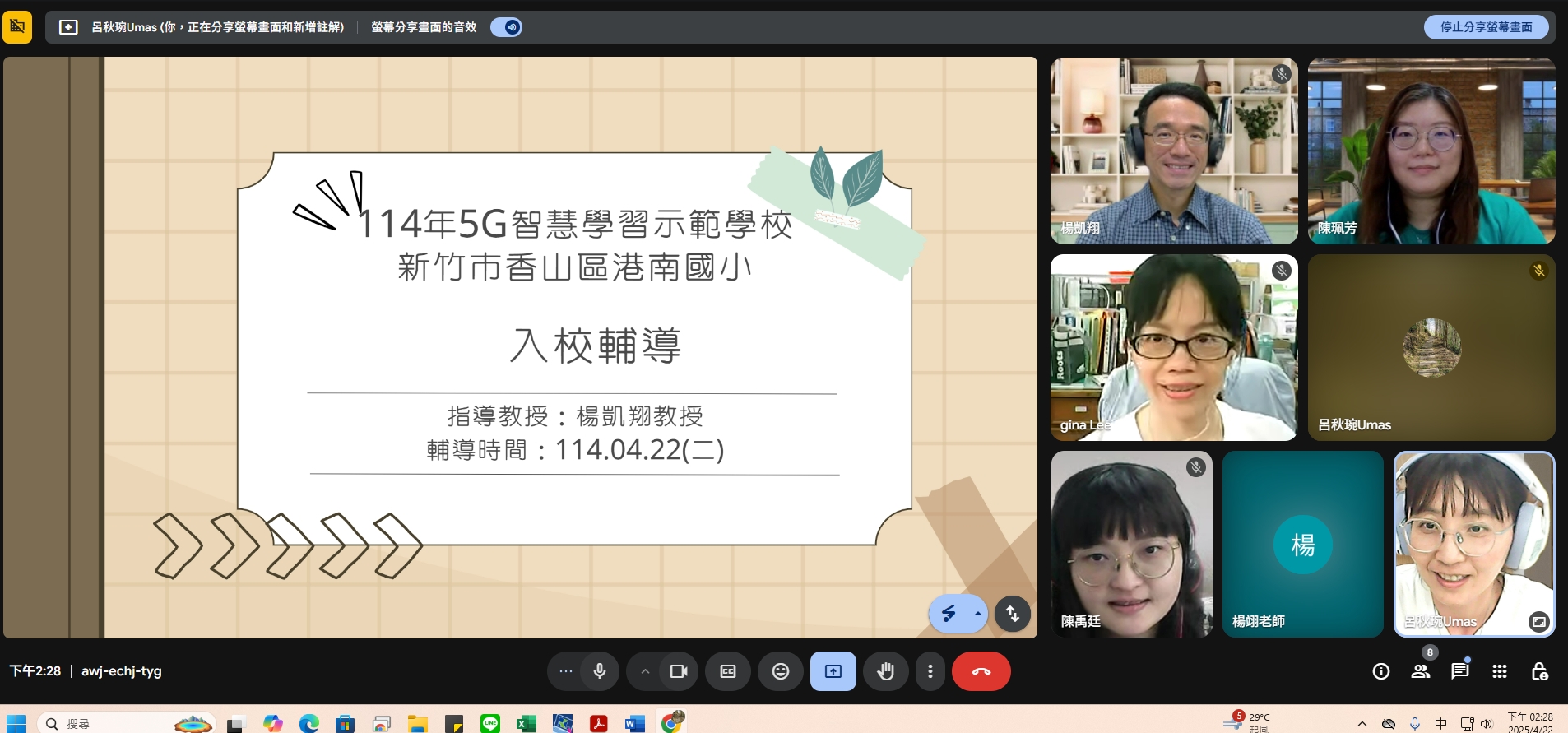
Task: Mute the microphone
Action: pyautogui.click(x=600, y=671)
